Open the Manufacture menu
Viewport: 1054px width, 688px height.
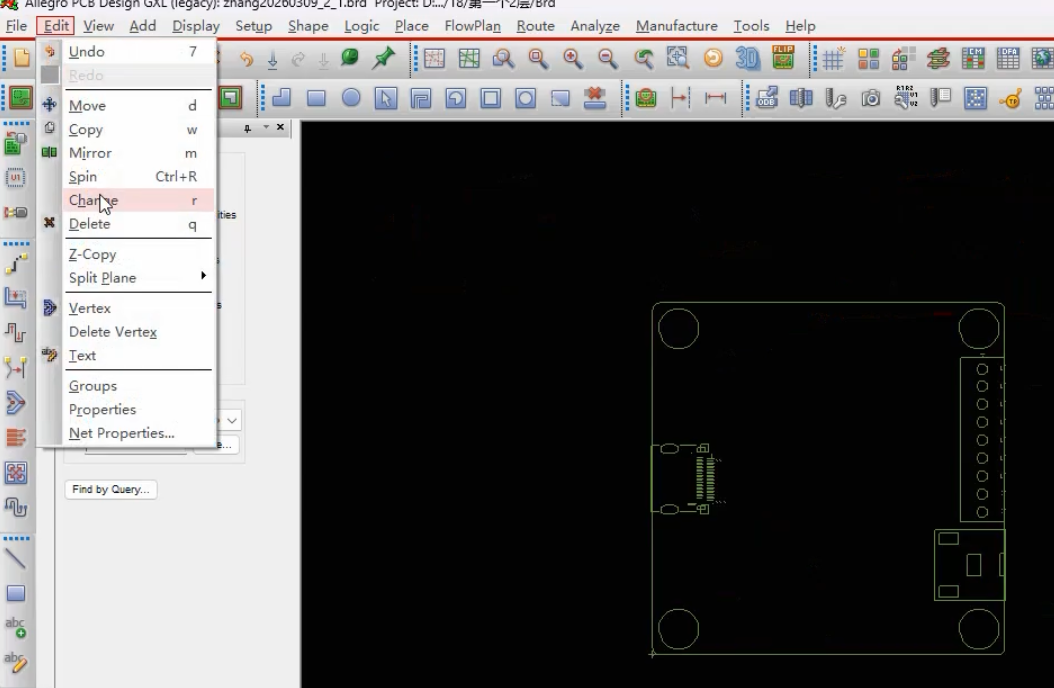pyautogui.click(x=676, y=26)
